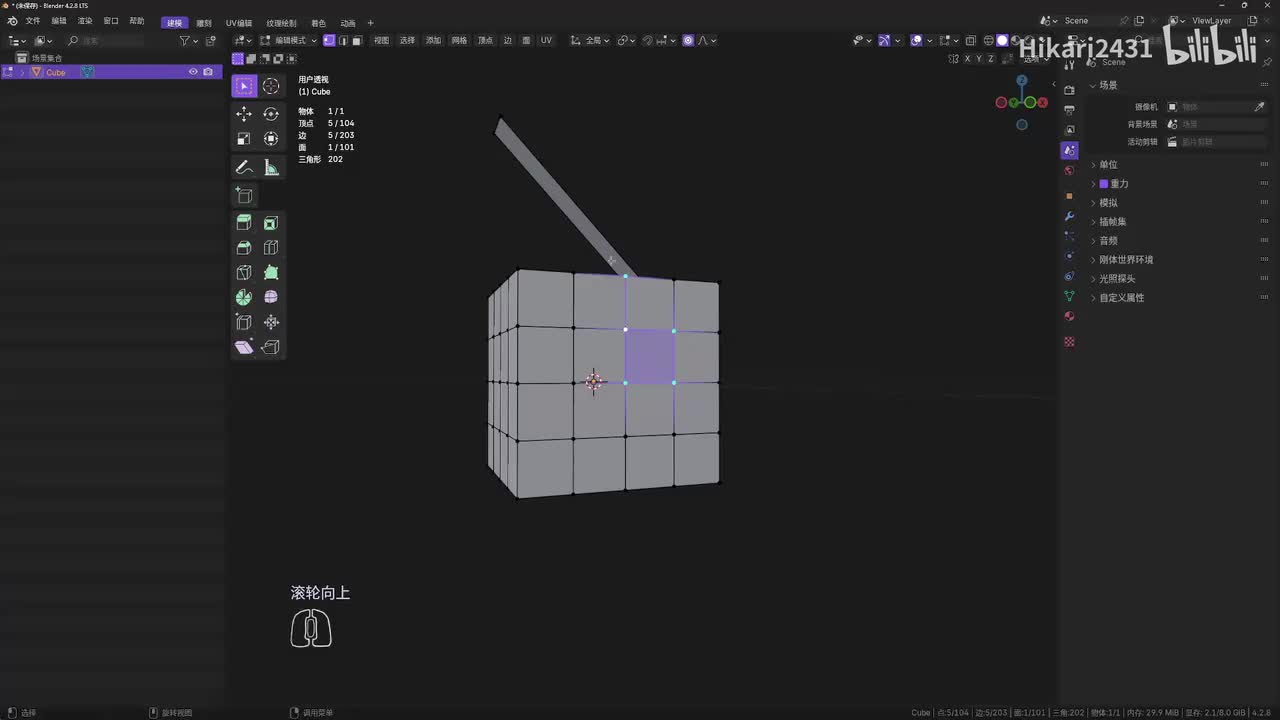The image size is (1280, 720).
Task: Select the Inset Faces tool
Action: click(x=271, y=223)
